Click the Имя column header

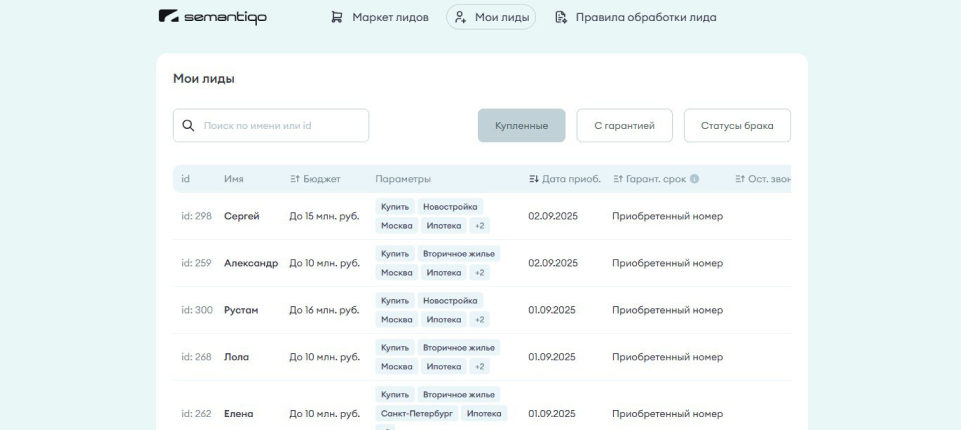[234, 179]
